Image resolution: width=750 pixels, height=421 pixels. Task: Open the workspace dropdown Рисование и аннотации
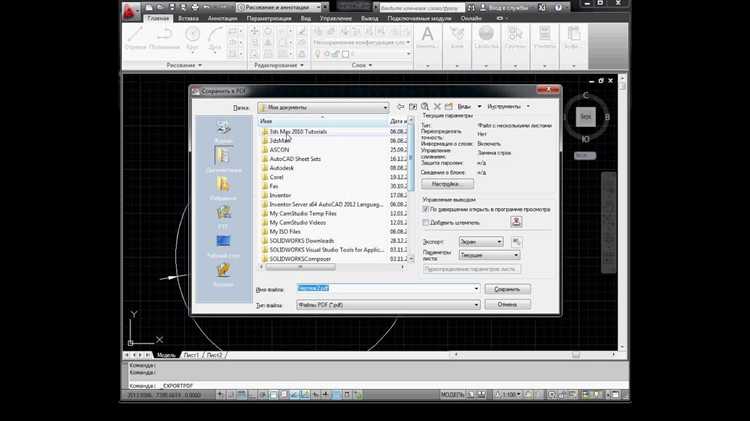point(279,8)
